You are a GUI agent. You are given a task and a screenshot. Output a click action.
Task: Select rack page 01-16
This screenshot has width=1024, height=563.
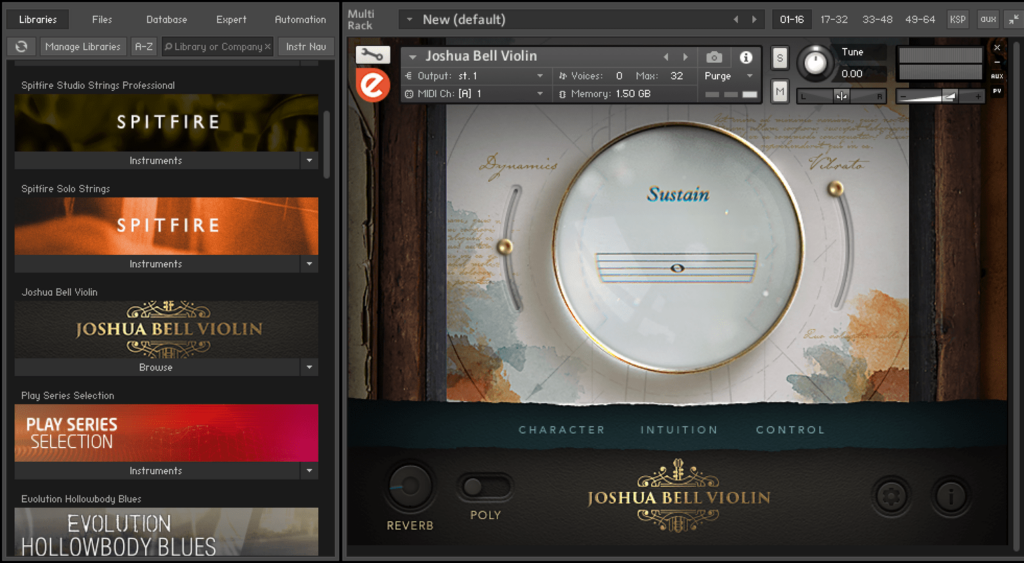(x=792, y=20)
